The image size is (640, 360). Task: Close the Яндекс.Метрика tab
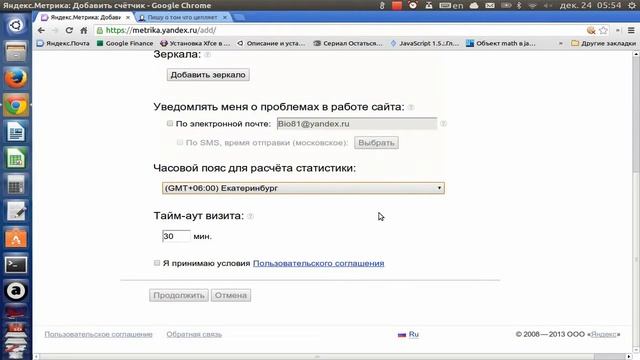click(128, 18)
